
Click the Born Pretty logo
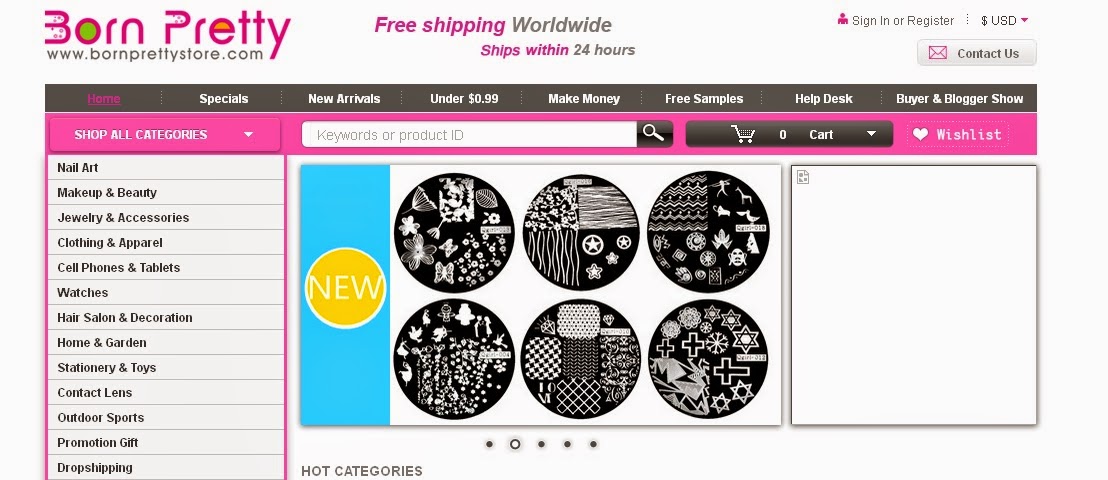pos(167,35)
